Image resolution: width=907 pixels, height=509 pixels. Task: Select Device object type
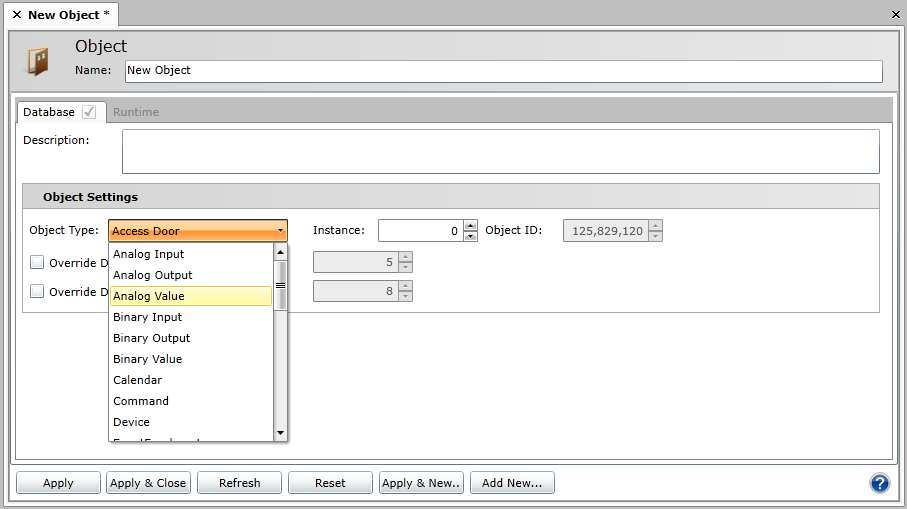[x=190, y=422]
